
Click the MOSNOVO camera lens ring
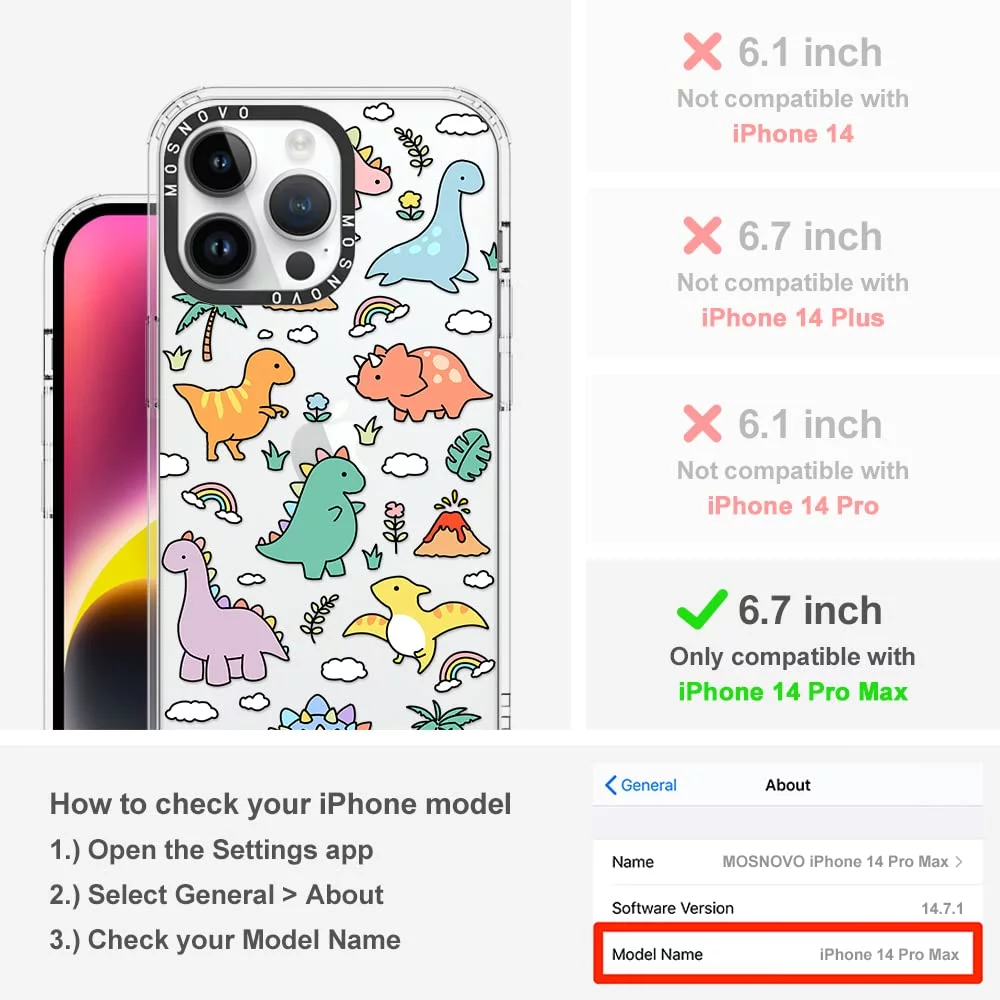point(259,205)
